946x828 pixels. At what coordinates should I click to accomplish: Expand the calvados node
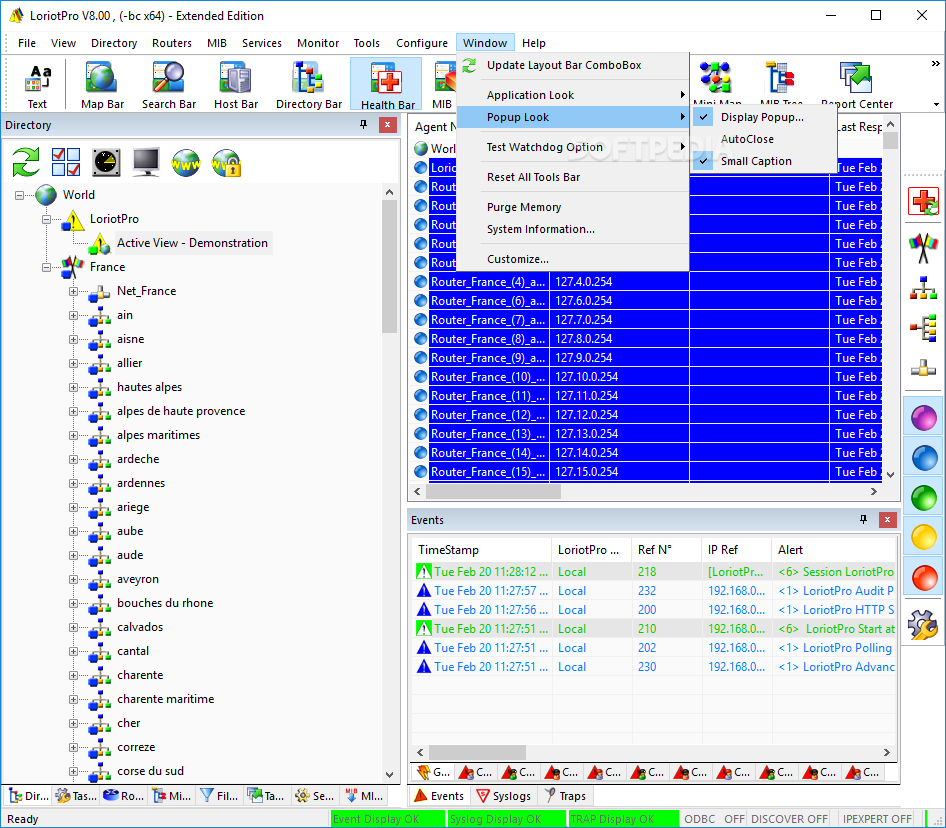74,628
